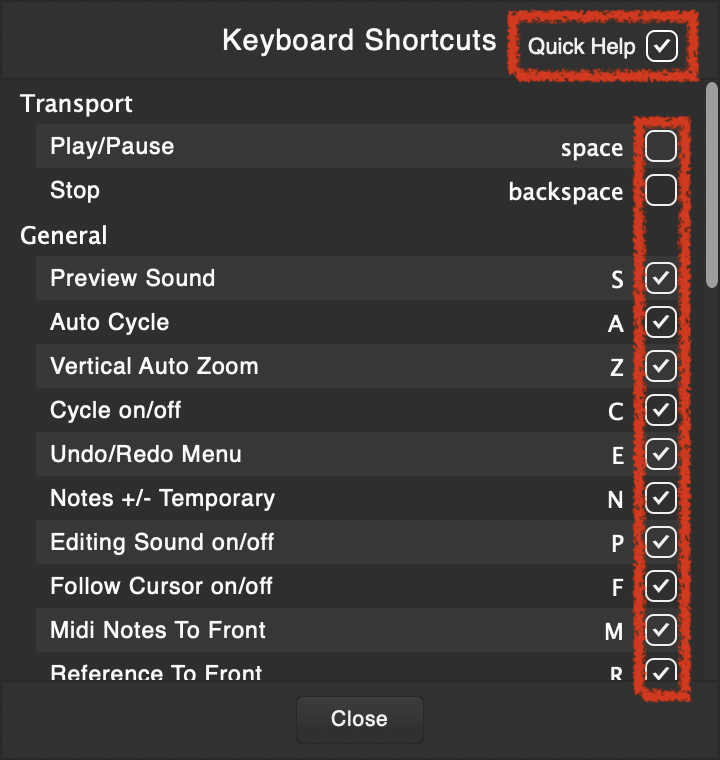Image resolution: width=720 pixels, height=760 pixels.
Task: Uncheck the Auto Cycle checkbox
Action: (661, 322)
